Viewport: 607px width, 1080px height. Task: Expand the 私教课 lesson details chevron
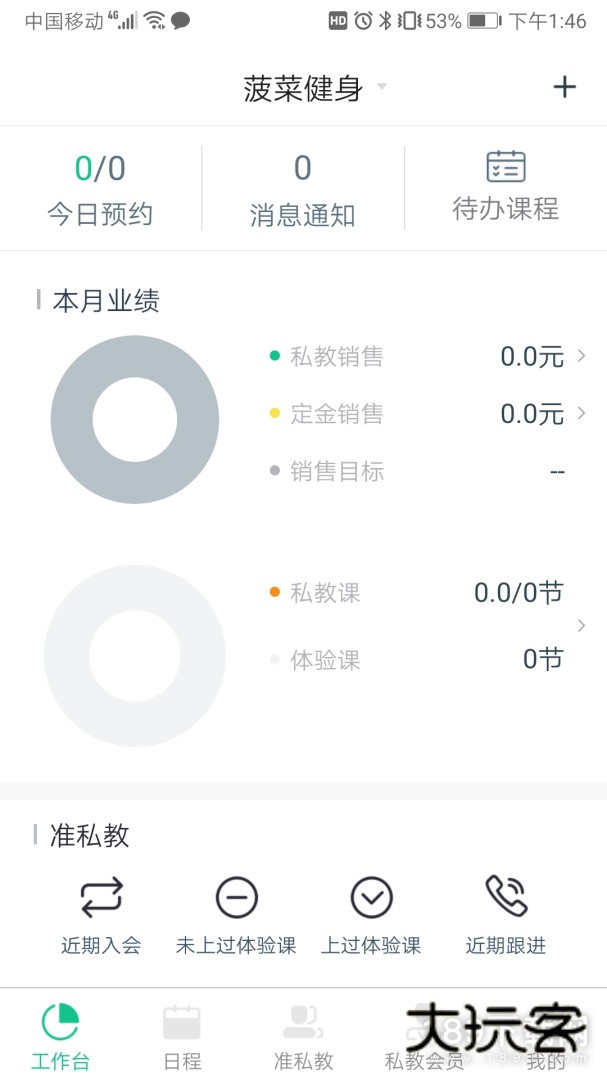coord(580,624)
